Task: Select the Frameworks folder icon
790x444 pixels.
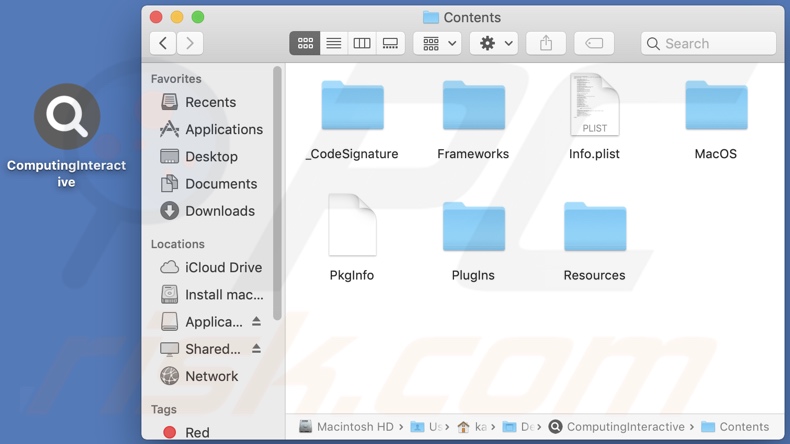Action: [474, 105]
